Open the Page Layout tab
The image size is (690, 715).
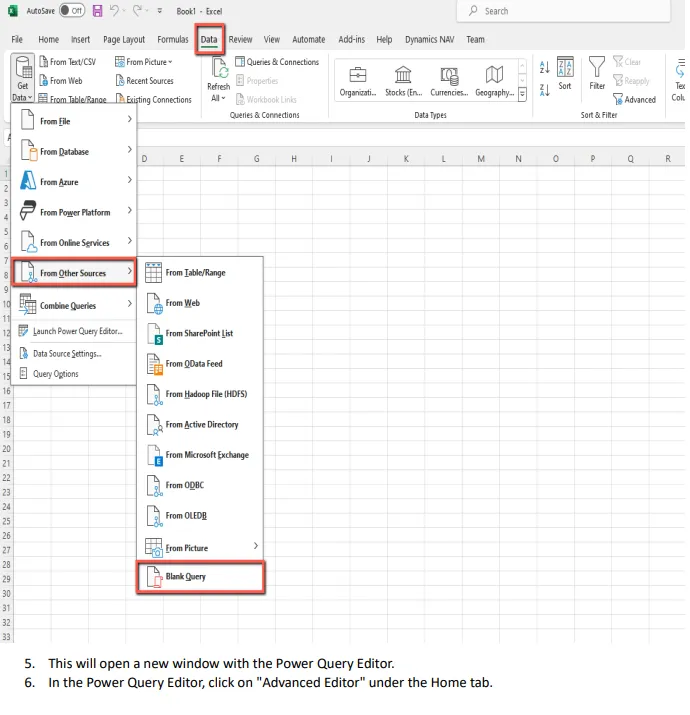point(124,40)
